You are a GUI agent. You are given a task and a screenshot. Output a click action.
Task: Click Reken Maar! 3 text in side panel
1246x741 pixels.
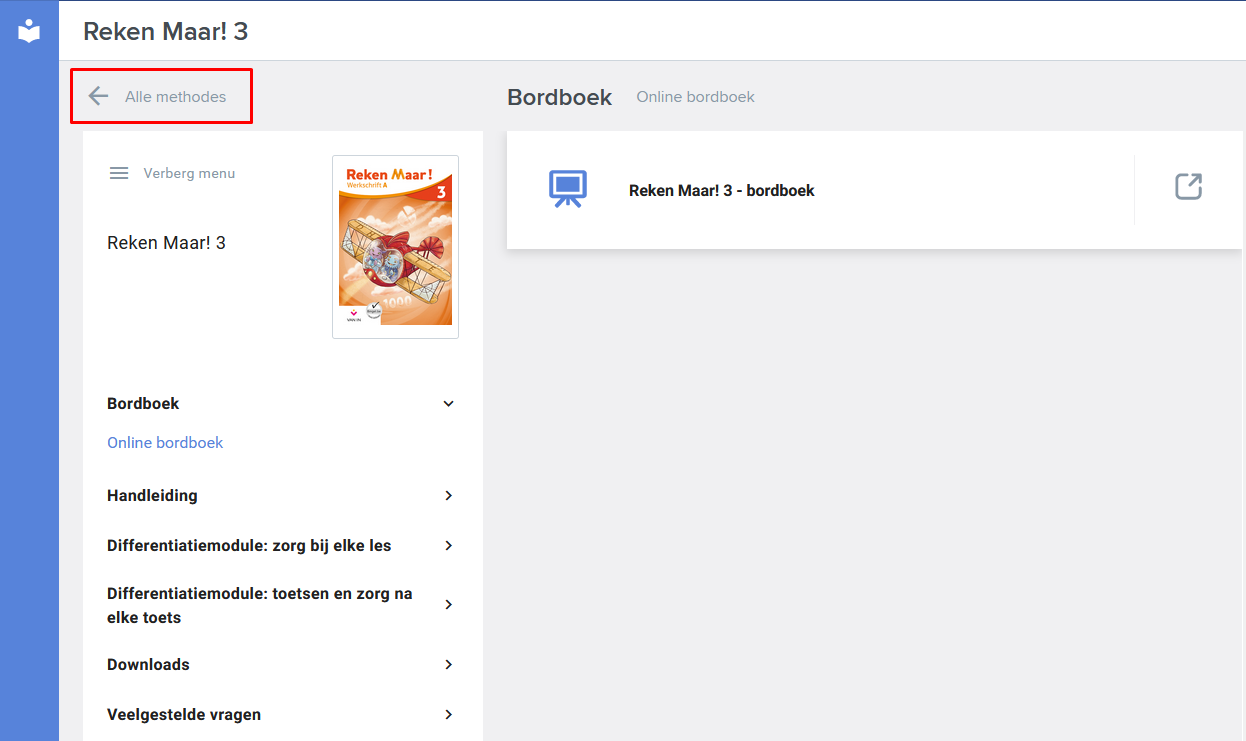click(166, 242)
